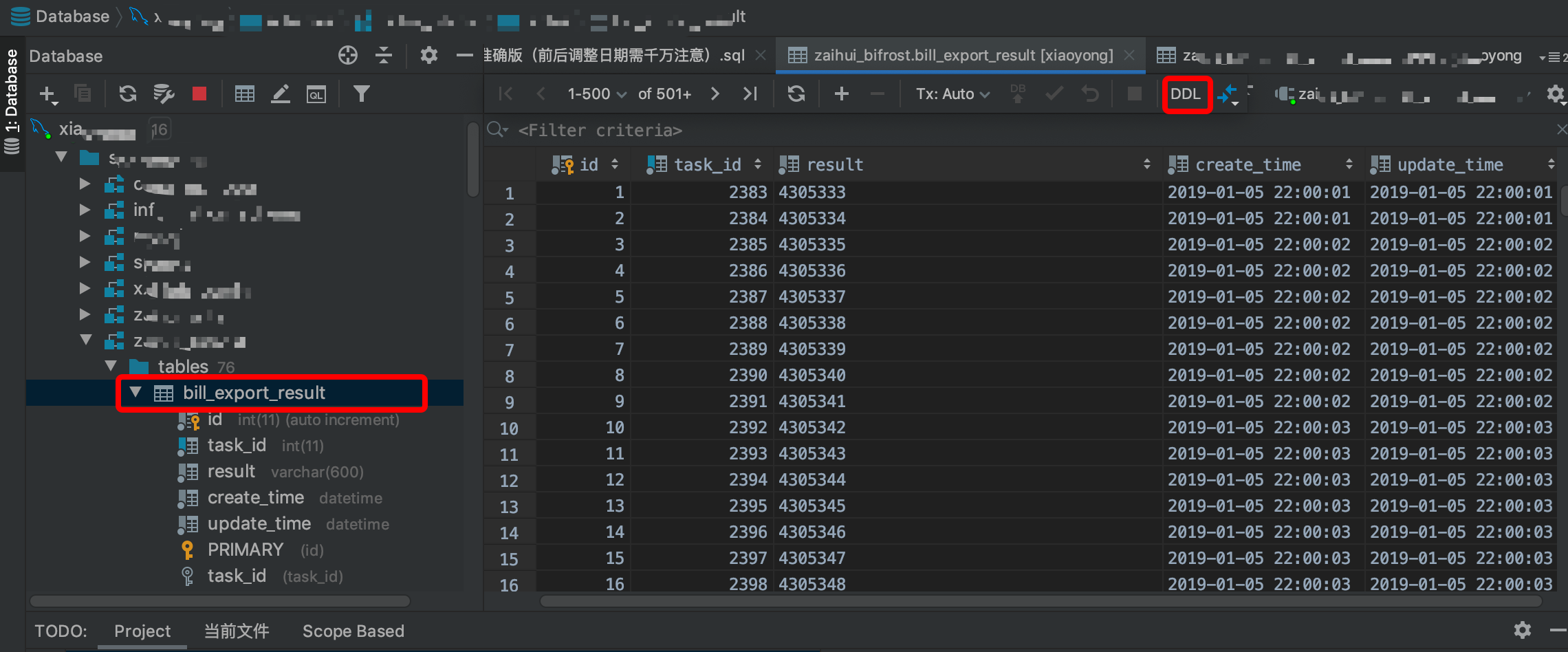Collapse the top schemas folder node
The height and width of the screenshot is (652, 1568).
pos(61,157)
